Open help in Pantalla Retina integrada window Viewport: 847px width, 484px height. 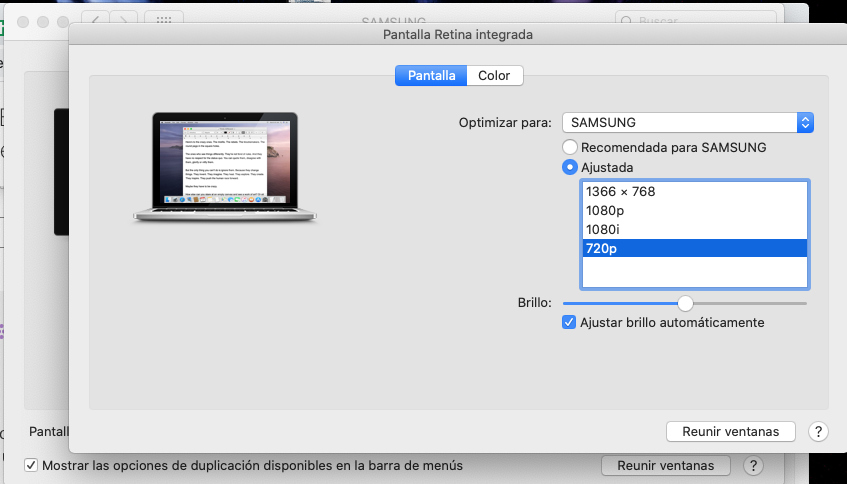pos(818,432)
